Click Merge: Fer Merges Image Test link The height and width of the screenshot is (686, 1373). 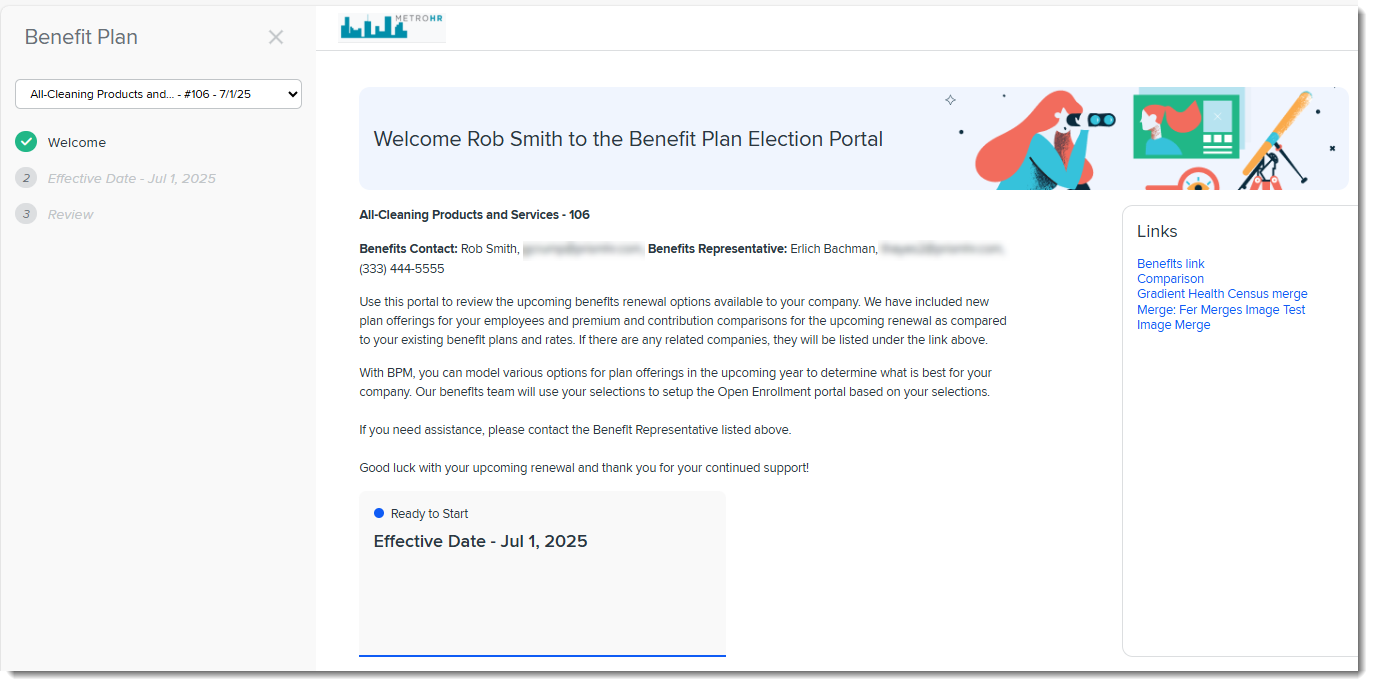click(x=1220, y=310)
